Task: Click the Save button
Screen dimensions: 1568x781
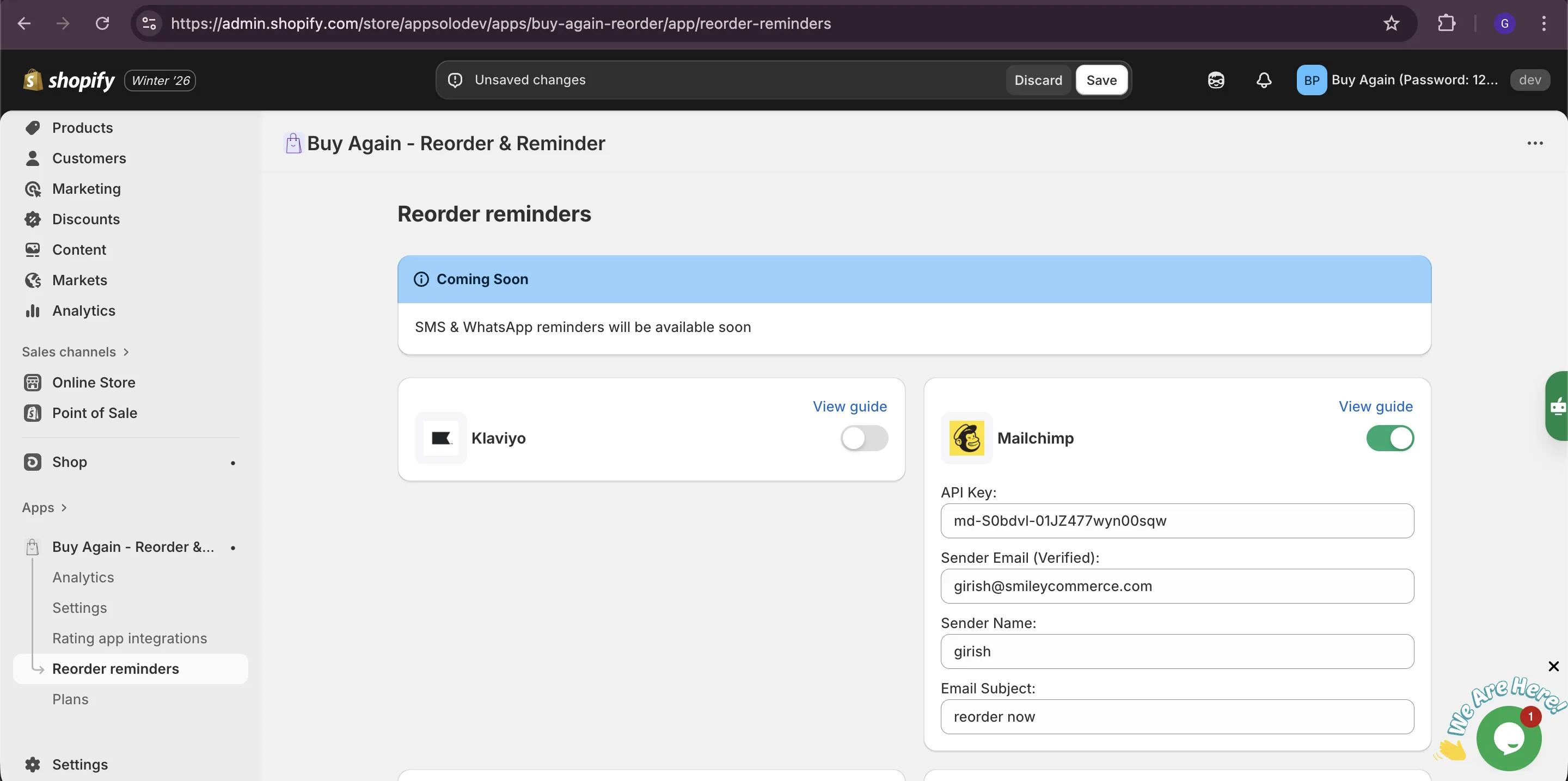Action: click(1101, 81)
